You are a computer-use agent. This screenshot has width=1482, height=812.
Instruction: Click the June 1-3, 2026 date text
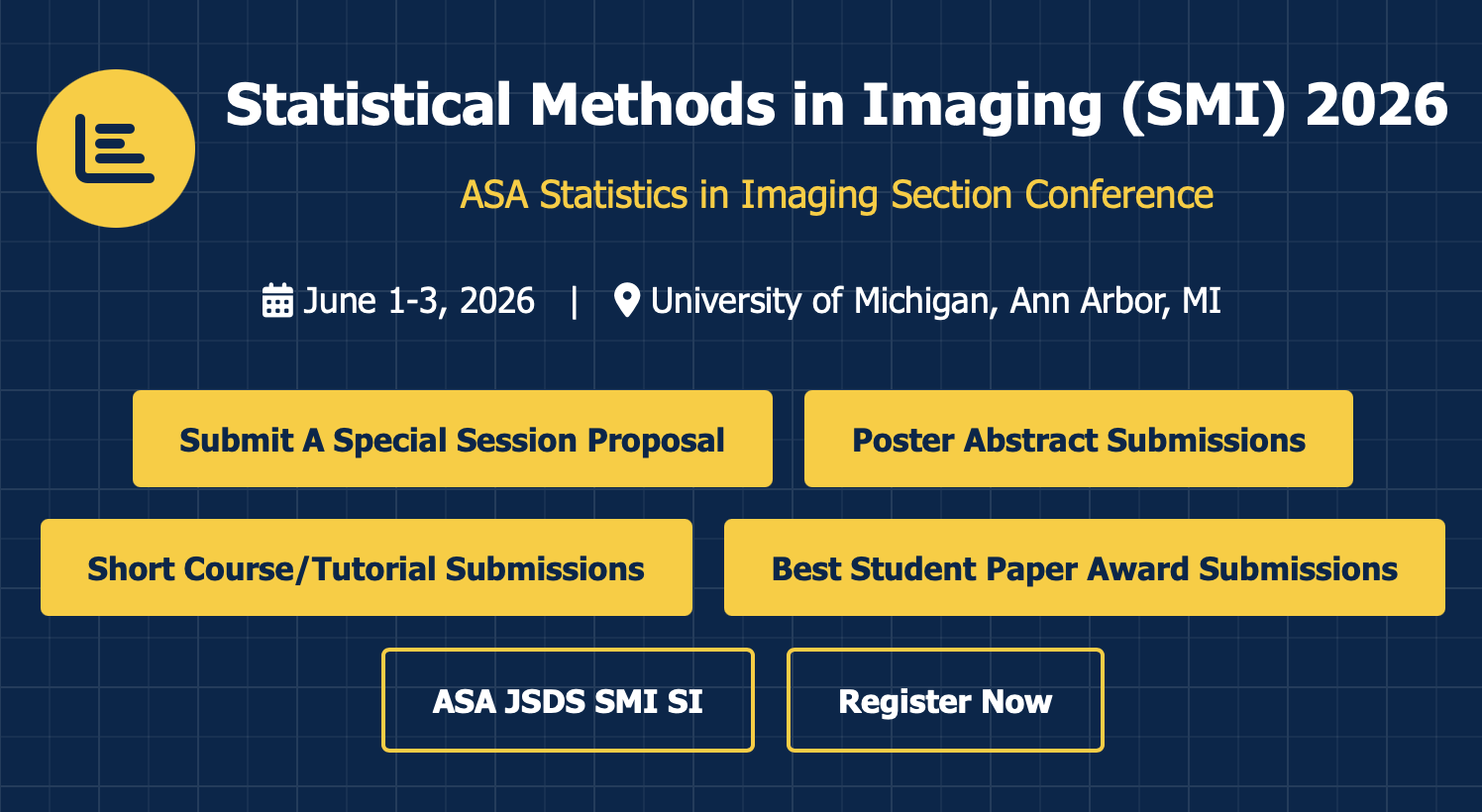pos(418,300)
